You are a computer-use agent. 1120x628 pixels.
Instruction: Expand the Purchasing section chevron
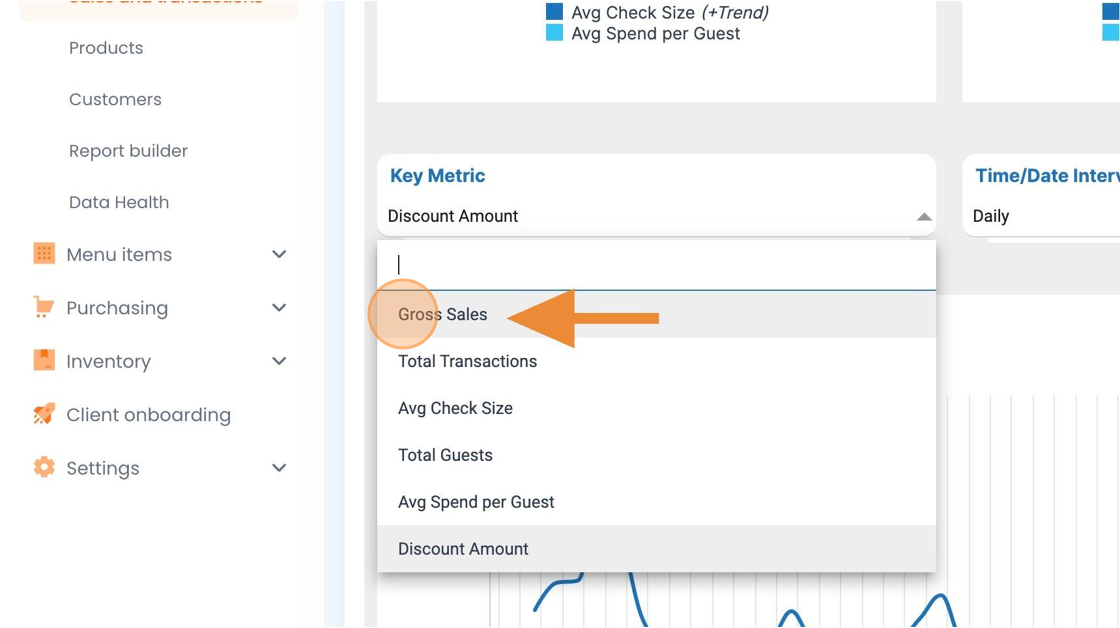point(279,308)
